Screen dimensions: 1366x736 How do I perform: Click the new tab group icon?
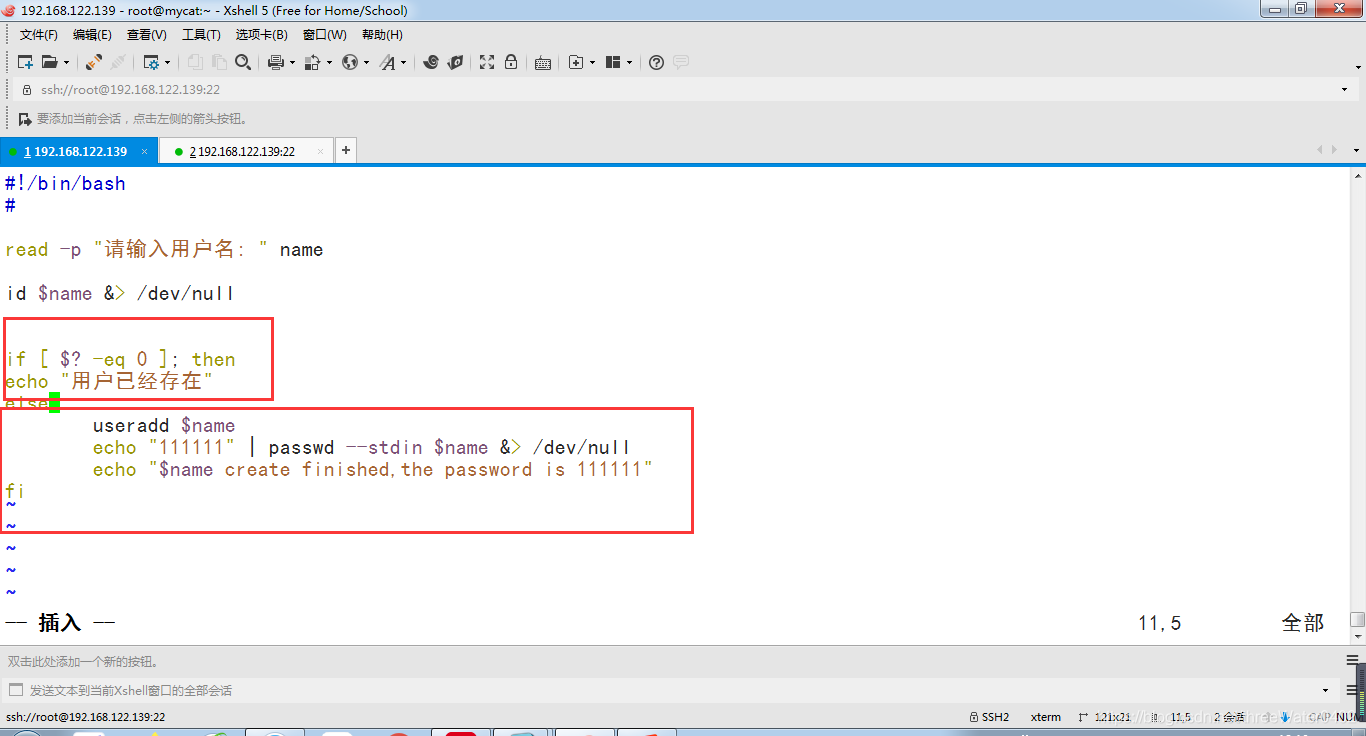(x=576, y=62)
